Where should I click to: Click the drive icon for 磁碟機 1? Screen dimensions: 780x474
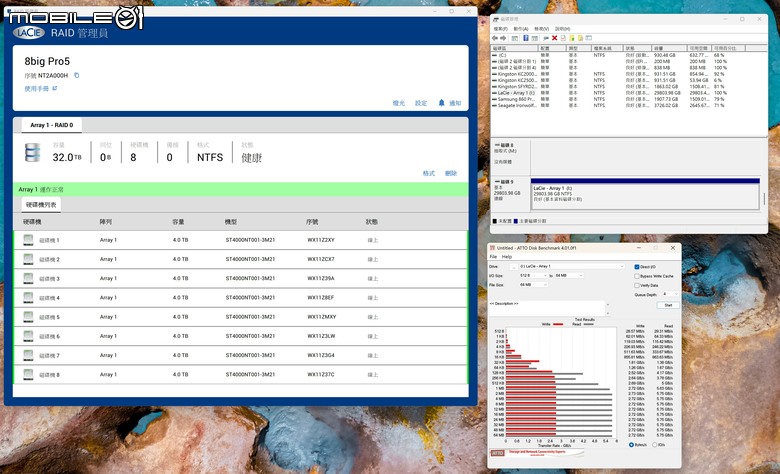coord(28,240)
